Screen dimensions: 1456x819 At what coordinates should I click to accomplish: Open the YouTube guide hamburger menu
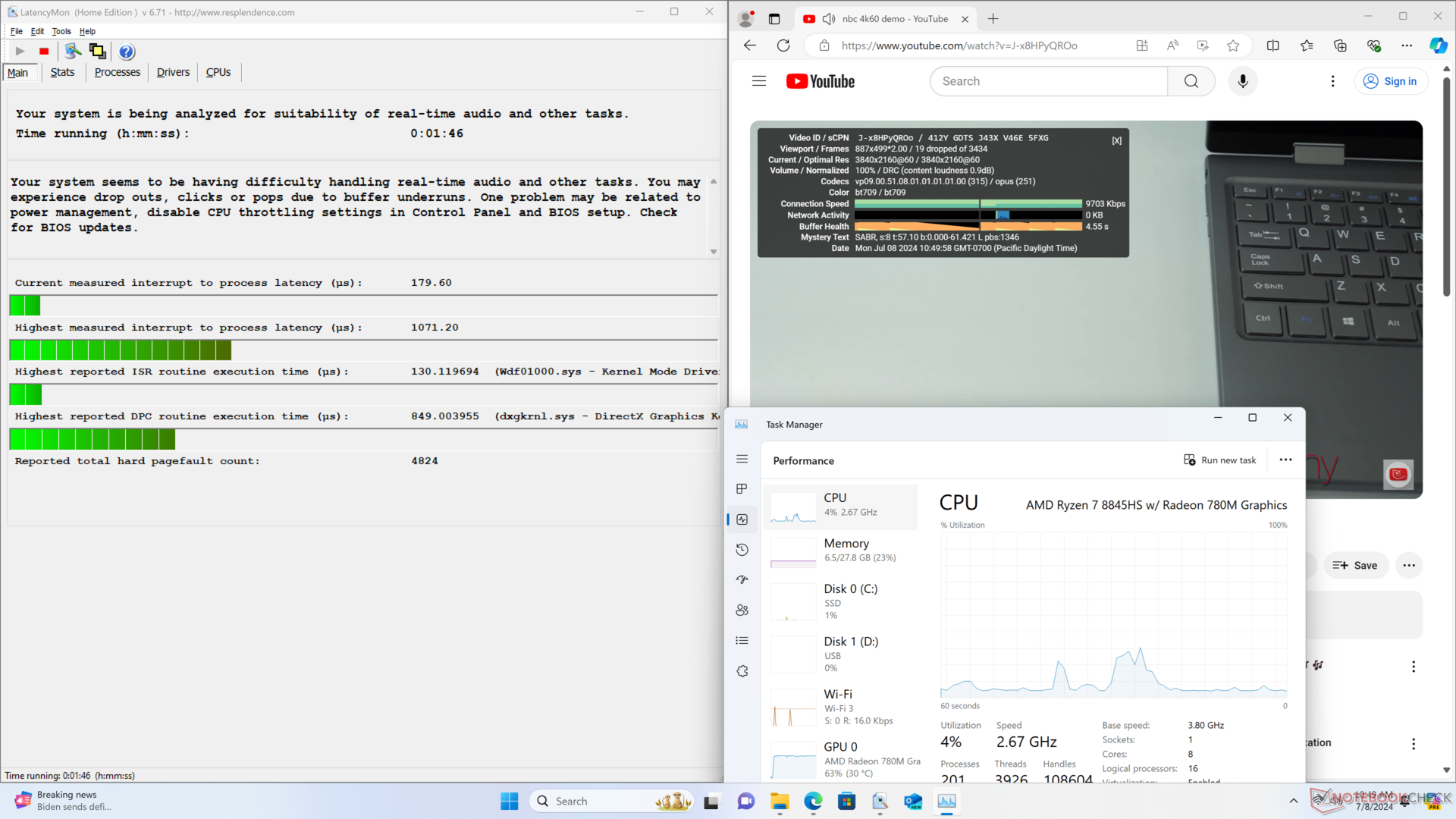coord(758,81)
